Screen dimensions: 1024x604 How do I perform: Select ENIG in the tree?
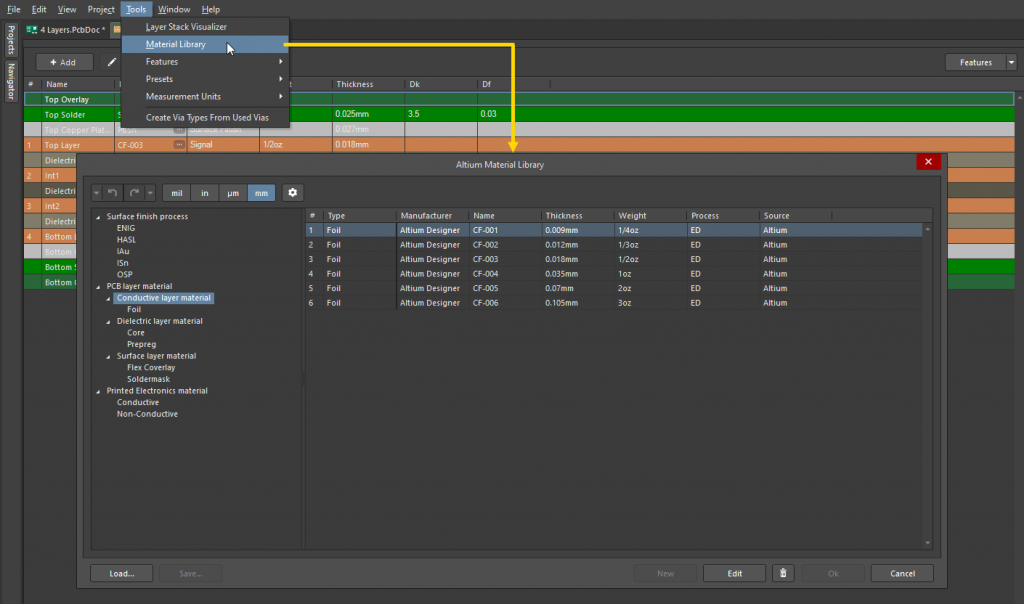(x=126, y=228)
